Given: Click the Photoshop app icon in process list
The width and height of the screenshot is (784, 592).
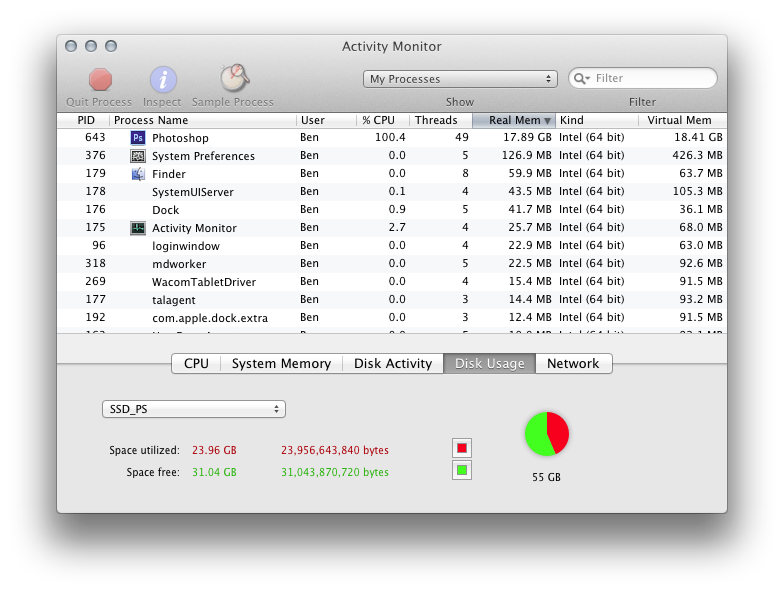Looking at the screenshot, I should tap(138, 138).
